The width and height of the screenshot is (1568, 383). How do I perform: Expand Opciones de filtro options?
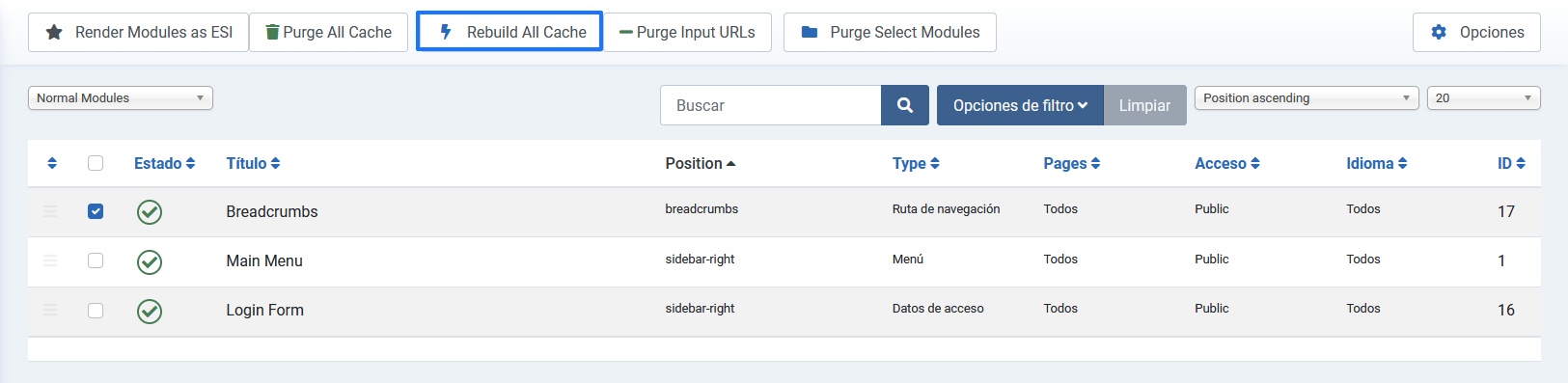[1020, 105]
